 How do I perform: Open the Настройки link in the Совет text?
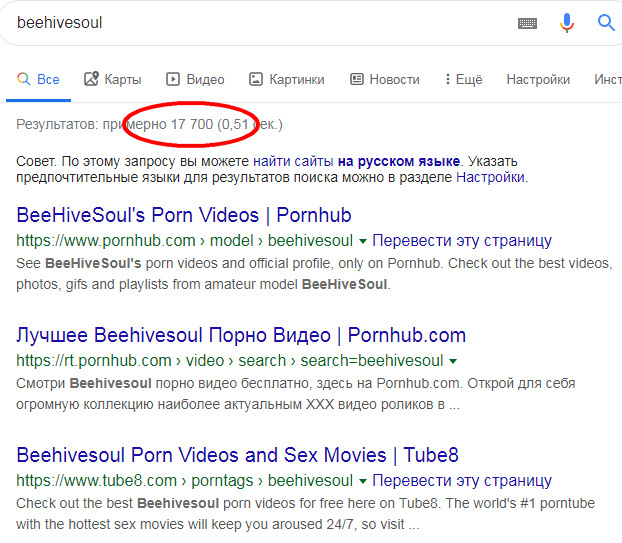pyautogui.click(x=490, y=177)
